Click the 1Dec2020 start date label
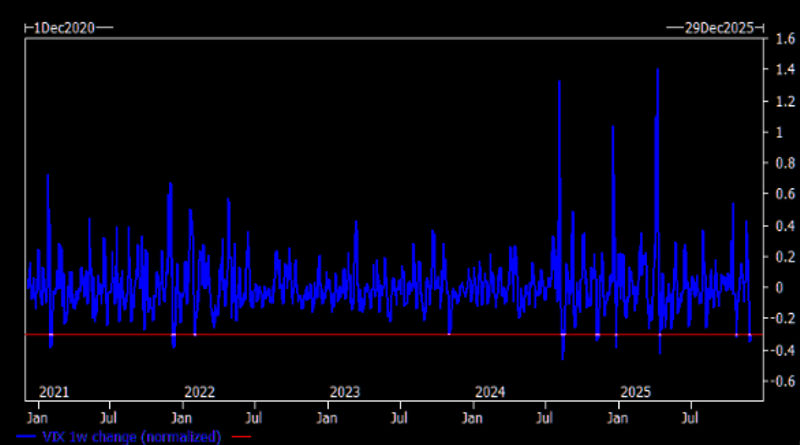The height and width of the screenshot is (445, 800). (x=63, y=28)
